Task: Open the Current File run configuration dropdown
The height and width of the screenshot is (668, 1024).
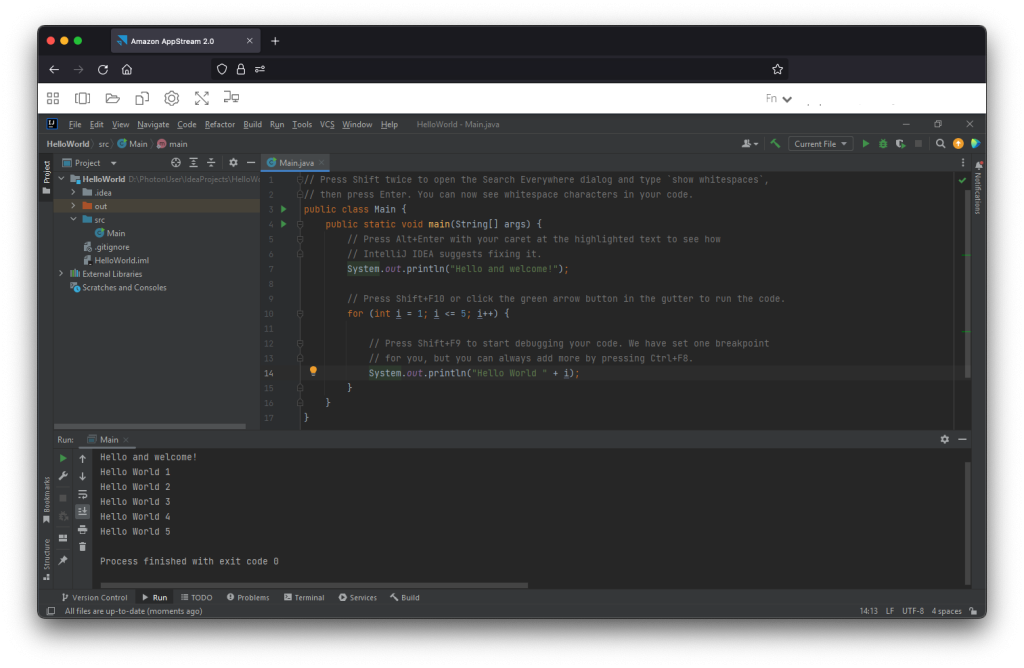Action: (820, 143)
